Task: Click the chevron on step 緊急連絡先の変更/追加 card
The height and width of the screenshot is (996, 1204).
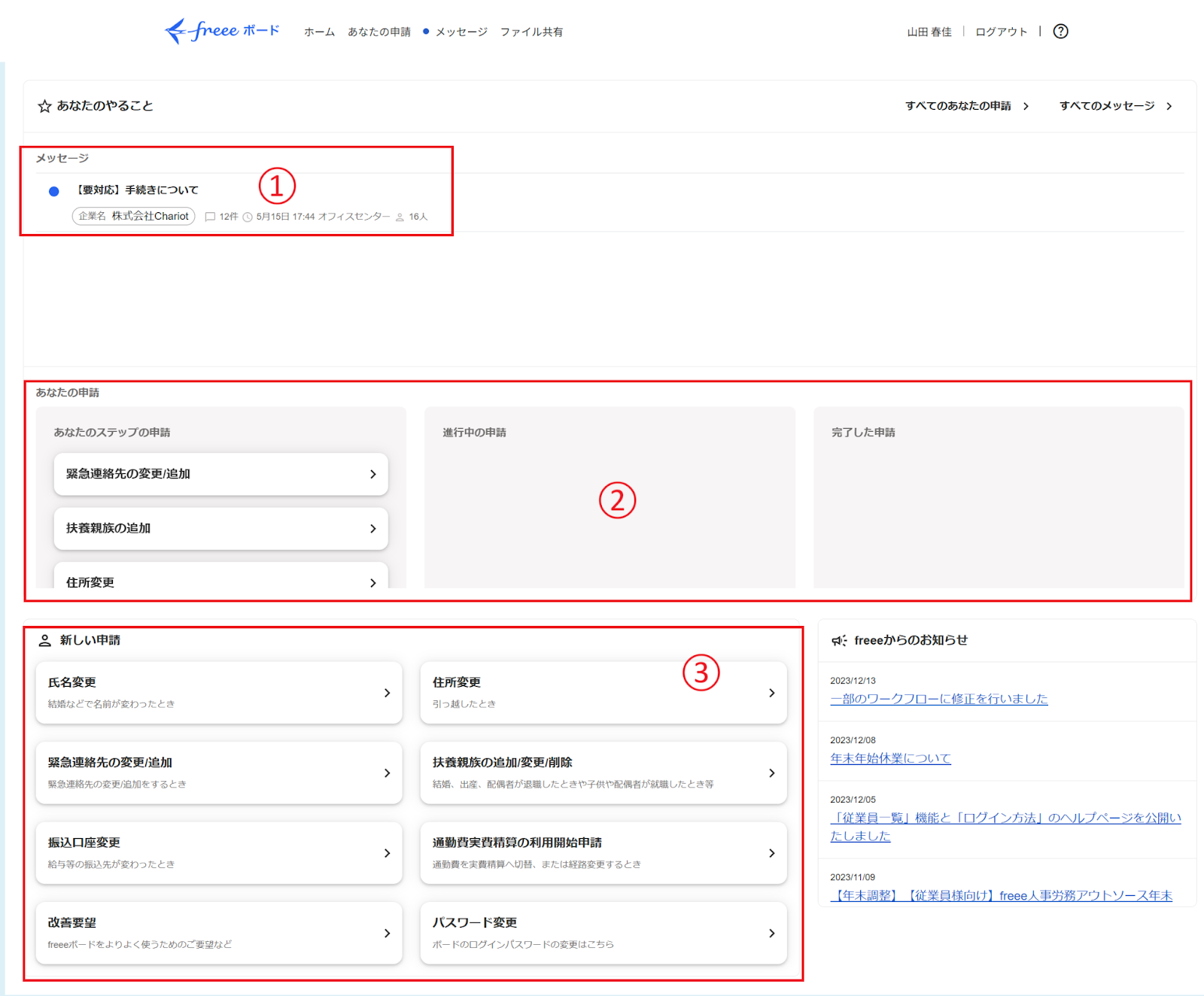Action: point(372,474)
